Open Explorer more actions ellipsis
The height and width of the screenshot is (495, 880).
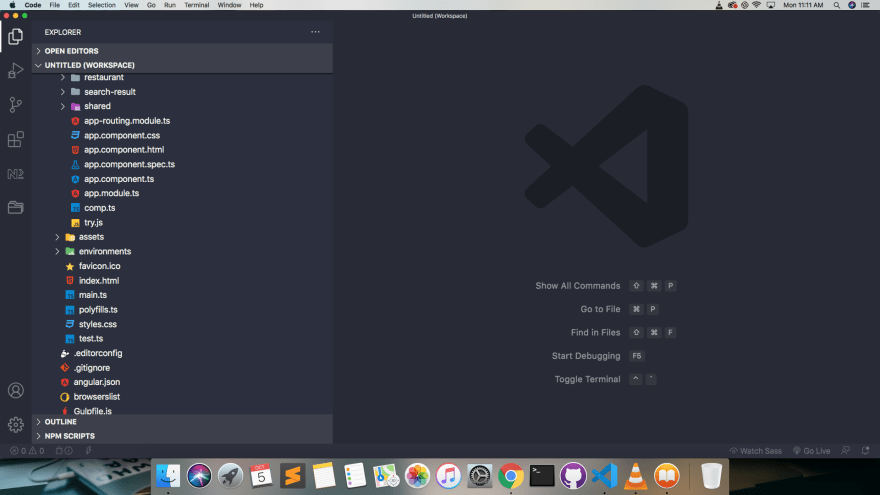pyautogui.click(x=315, y=32)
